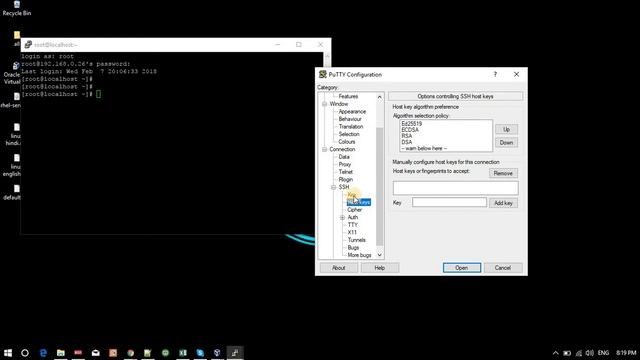
Task: Open the battery status tray icon
Action: pyautogui.click(x=567, y=353)
